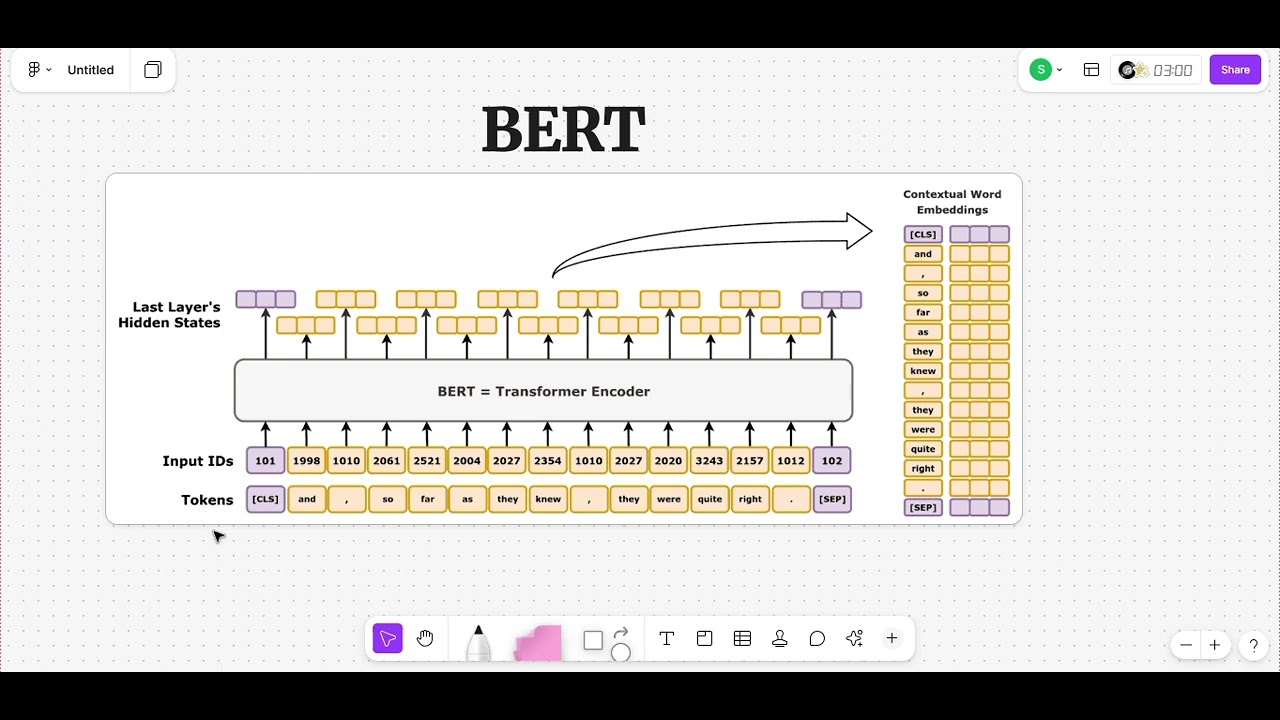Open the pages panel icon beside Untitled
This screenshot has width=1280, height=720.
pos(153,70)
